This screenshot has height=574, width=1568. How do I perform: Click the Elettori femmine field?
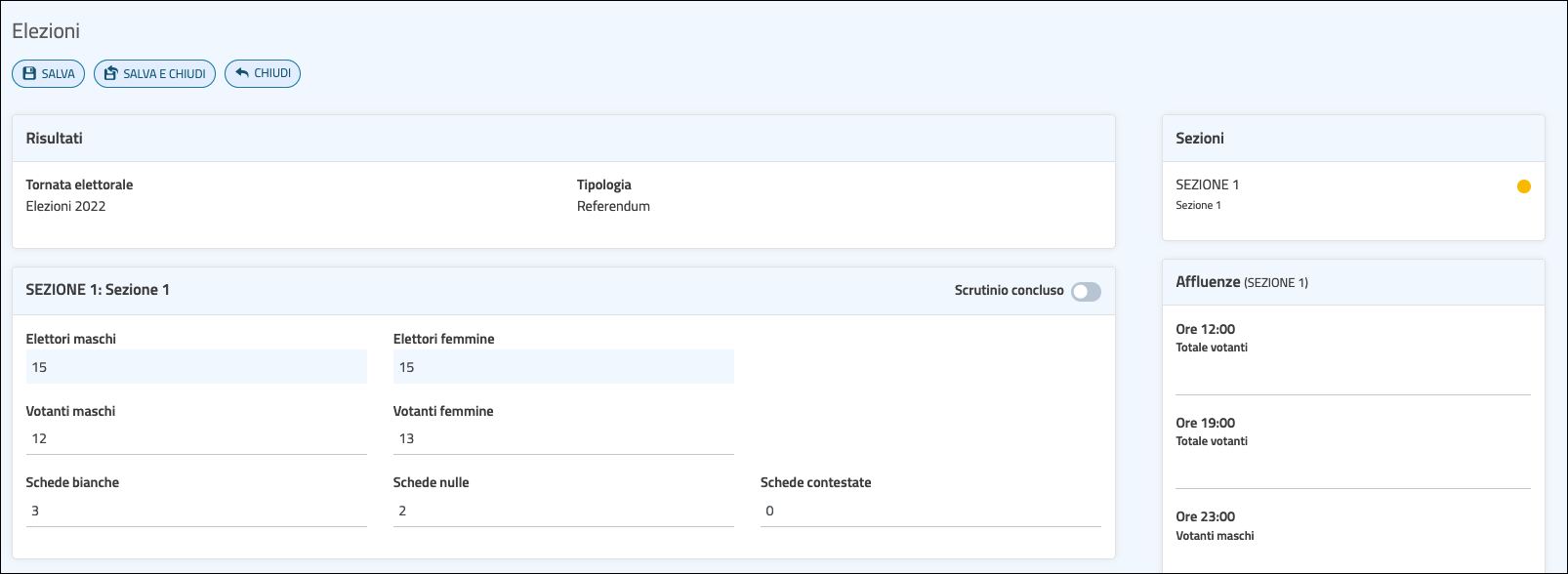tap(563, 367)
